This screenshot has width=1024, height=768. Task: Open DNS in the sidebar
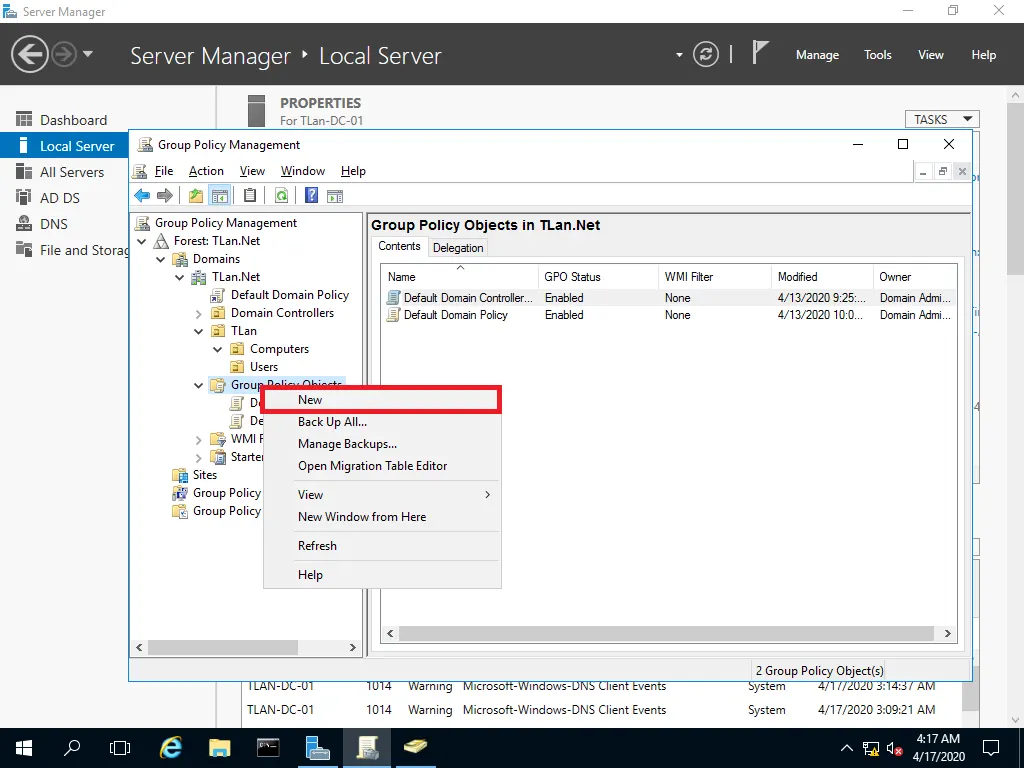pos(54,224)
